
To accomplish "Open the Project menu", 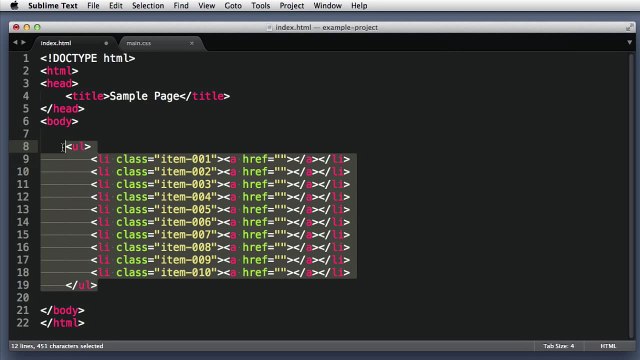I will [x=291, y=6].
